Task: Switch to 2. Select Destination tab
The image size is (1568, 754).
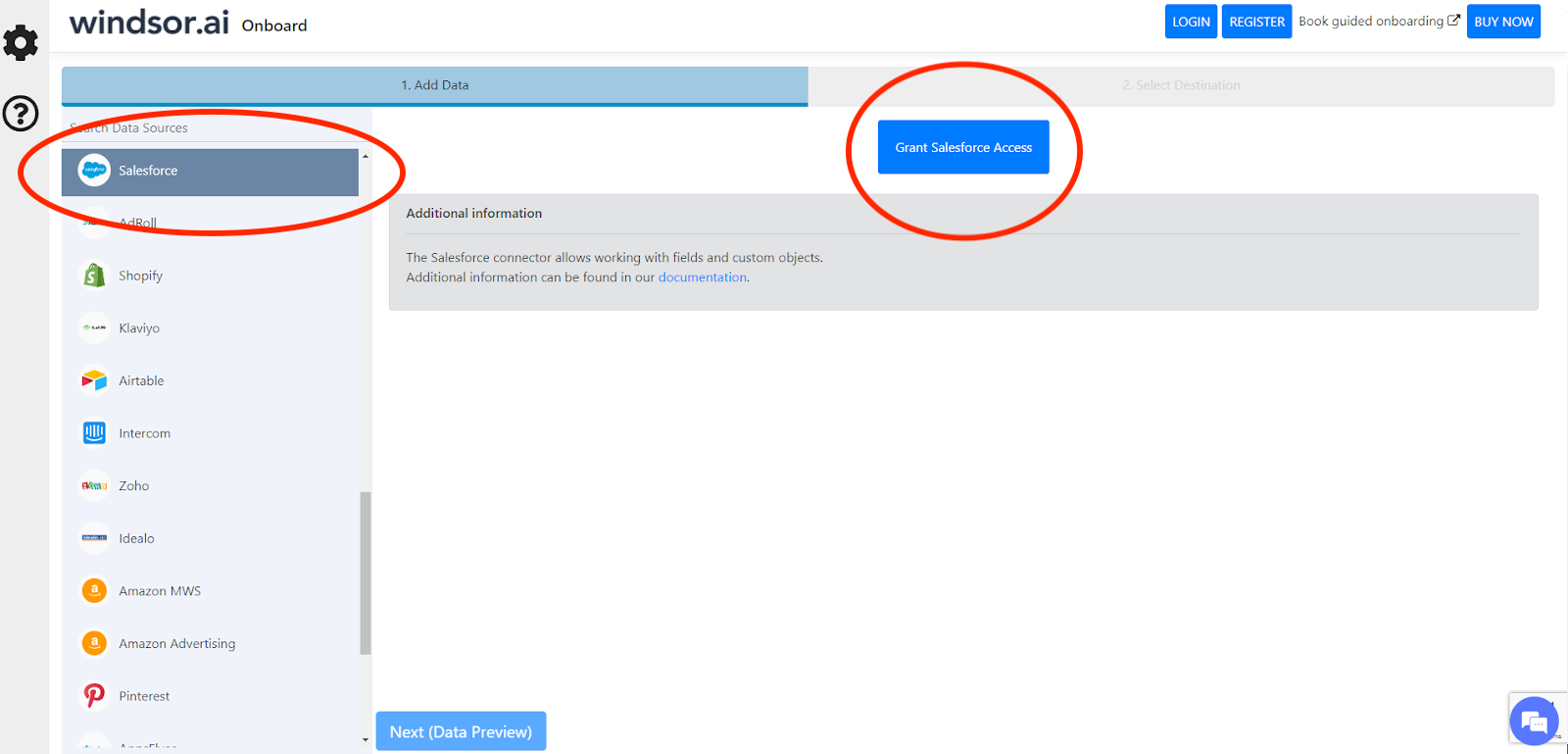Action: [1182, 85]
